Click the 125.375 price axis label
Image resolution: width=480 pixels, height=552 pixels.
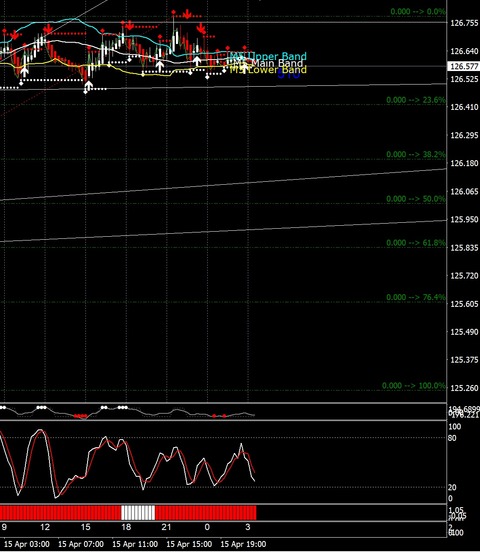[464, 360]
